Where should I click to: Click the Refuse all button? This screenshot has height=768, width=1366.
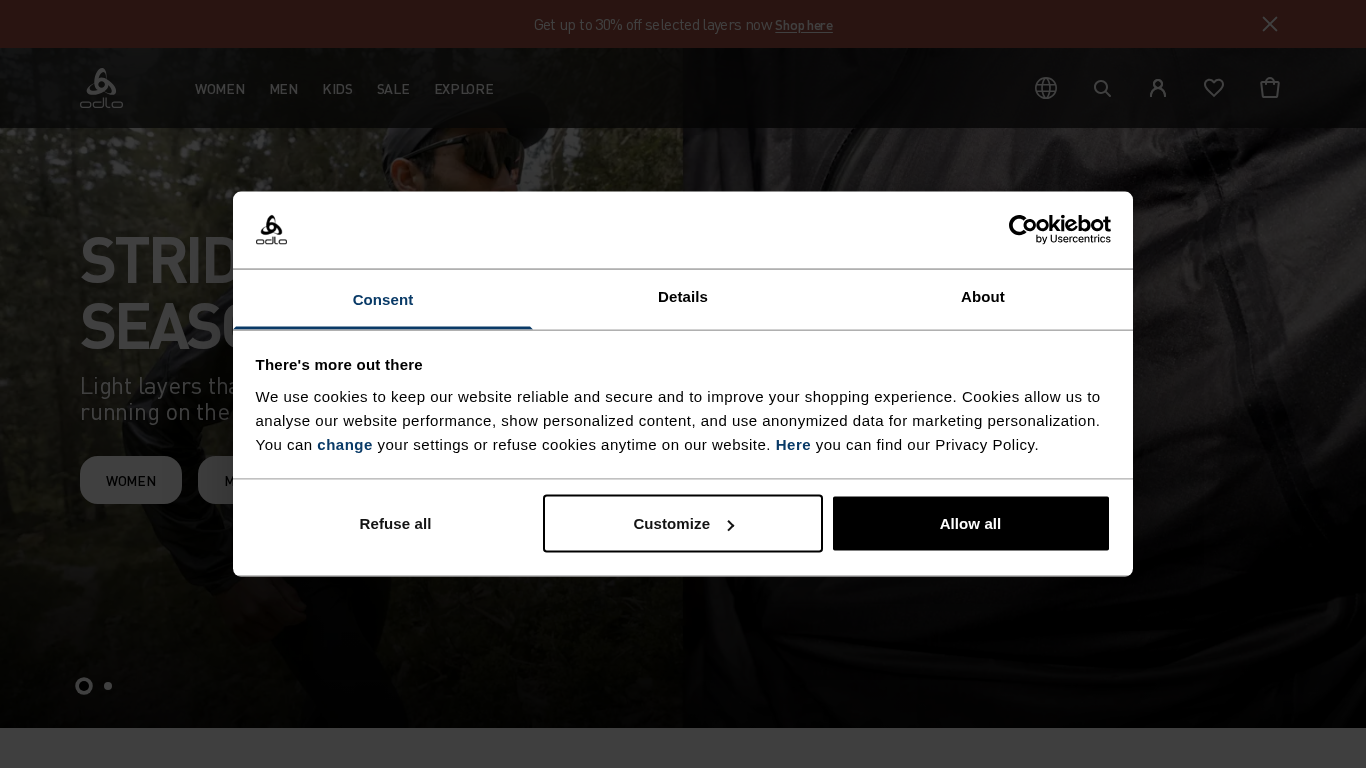point(395,524)
